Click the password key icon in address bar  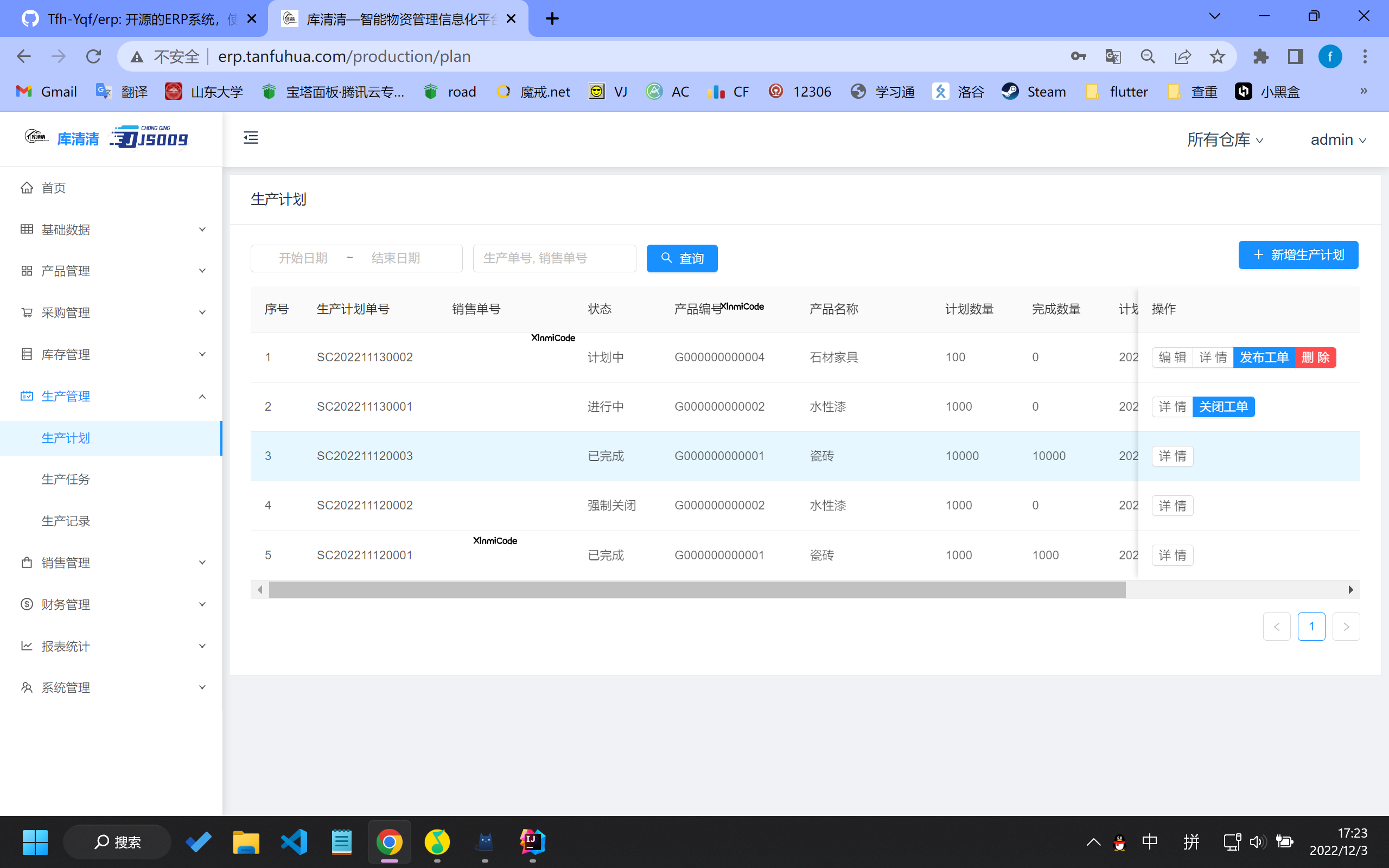coord(1078,56)
